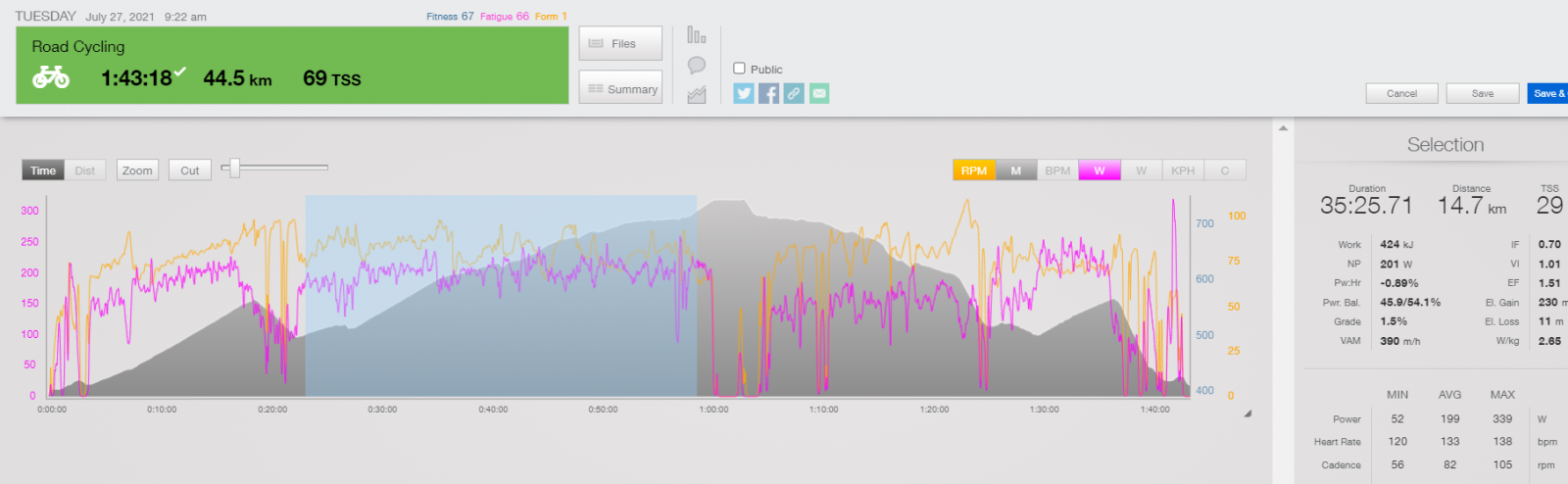
Task: Click the Power max 339 value
Action: pos(1502,419)
